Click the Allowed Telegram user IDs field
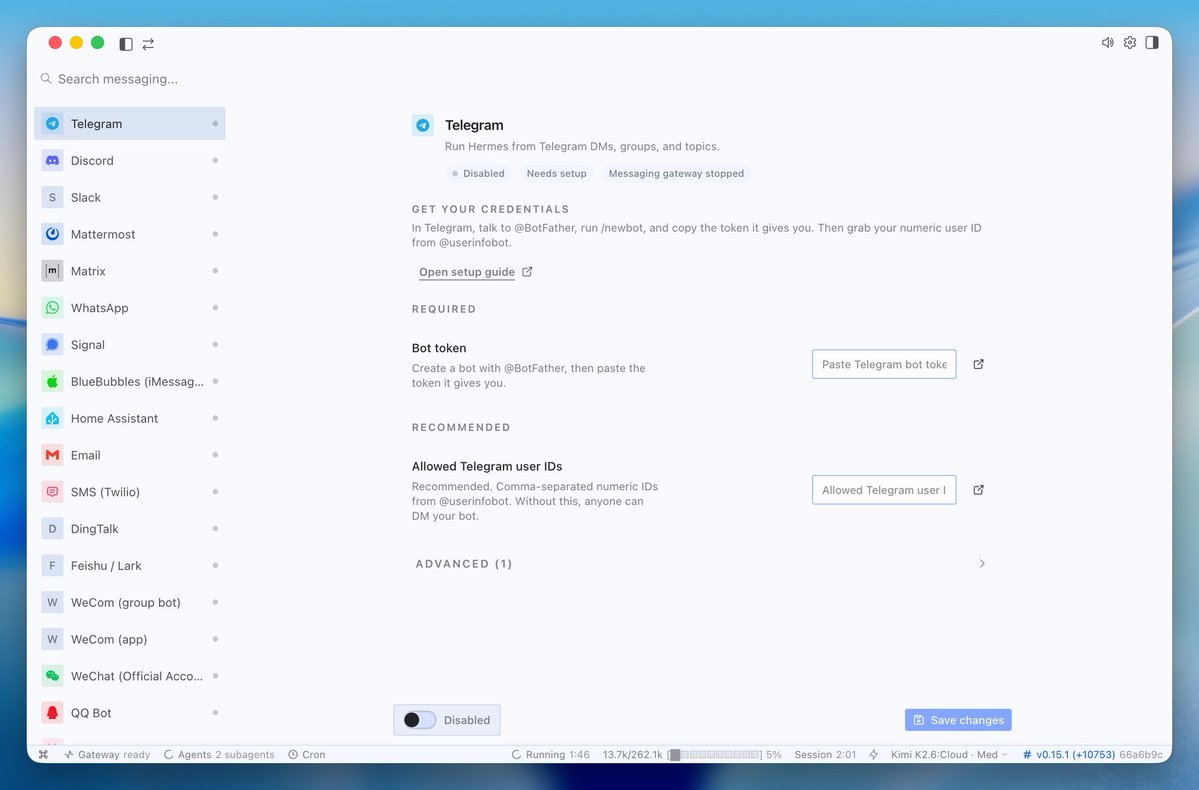The height and width of the screenshot is (790, 1199). 884,489
